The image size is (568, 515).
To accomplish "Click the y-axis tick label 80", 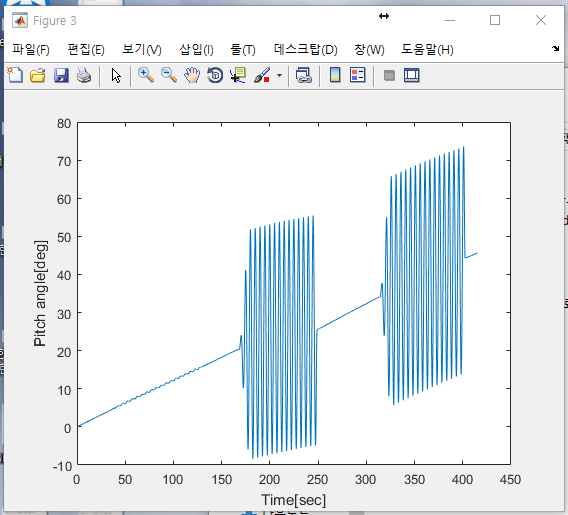I will 64,123.
